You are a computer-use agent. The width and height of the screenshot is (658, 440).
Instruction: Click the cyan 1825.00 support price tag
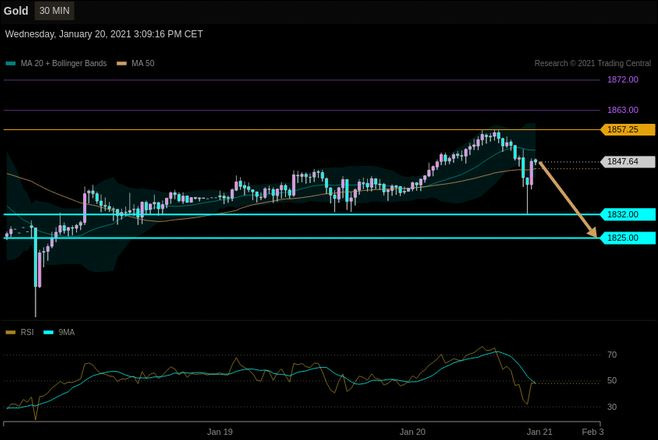(x=628, y=238)
